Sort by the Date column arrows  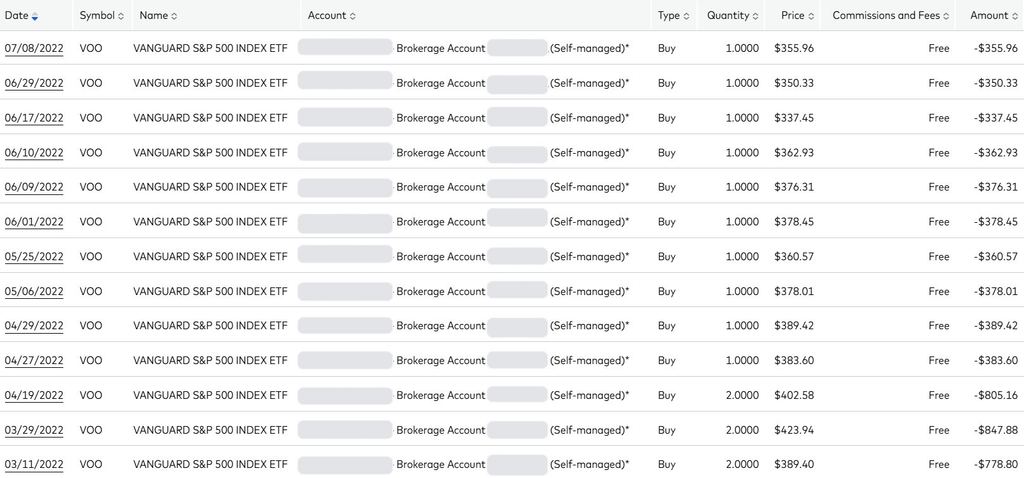coord(35,16)
